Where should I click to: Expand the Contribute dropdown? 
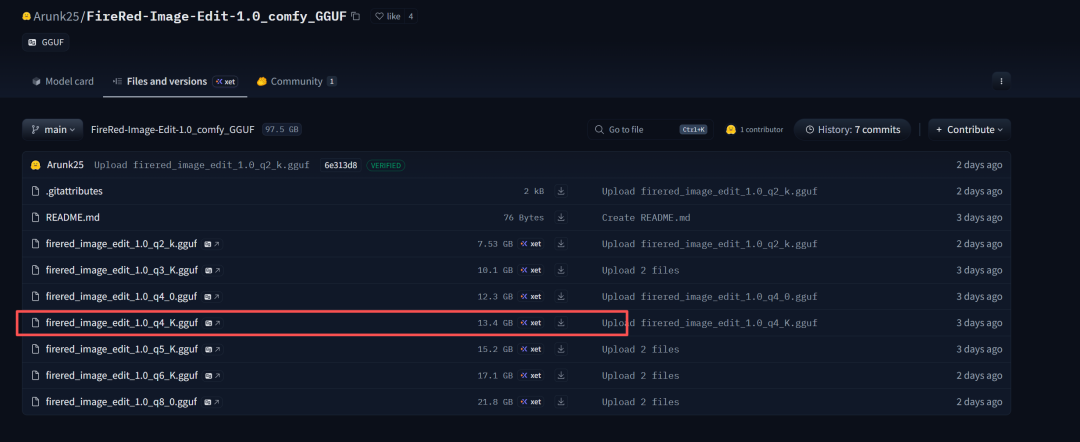(969, 129)
